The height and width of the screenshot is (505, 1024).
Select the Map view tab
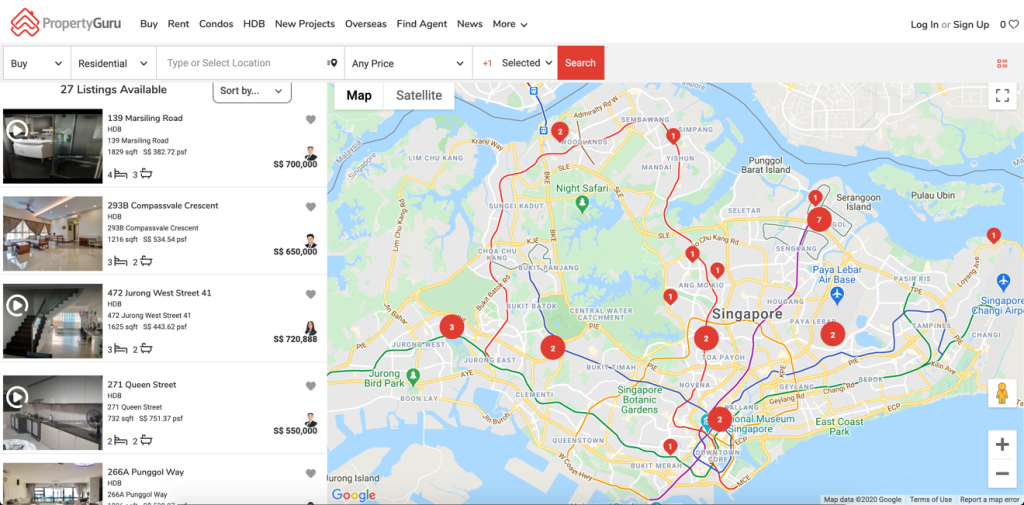359,96
